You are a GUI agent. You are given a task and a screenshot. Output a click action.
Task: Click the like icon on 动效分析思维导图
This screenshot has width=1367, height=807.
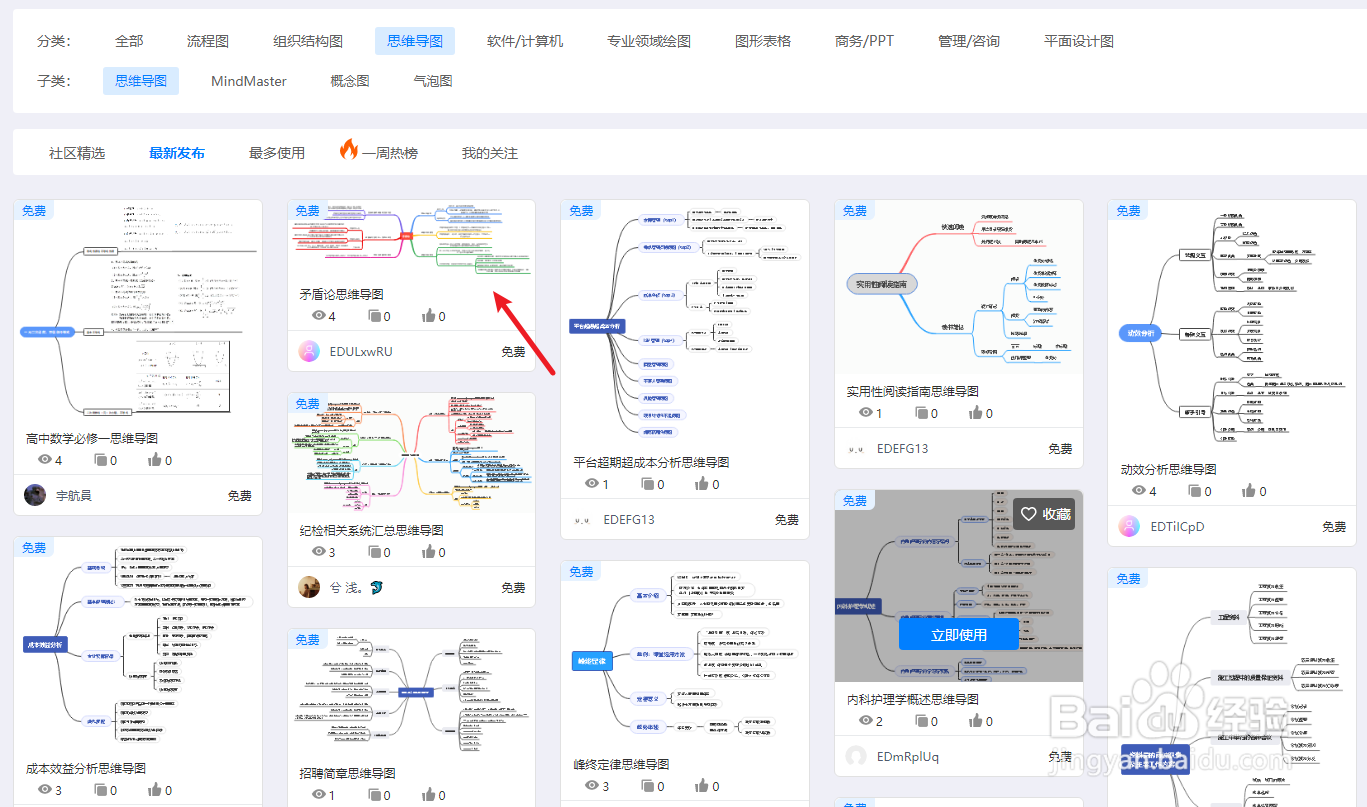coord(1249,490)
